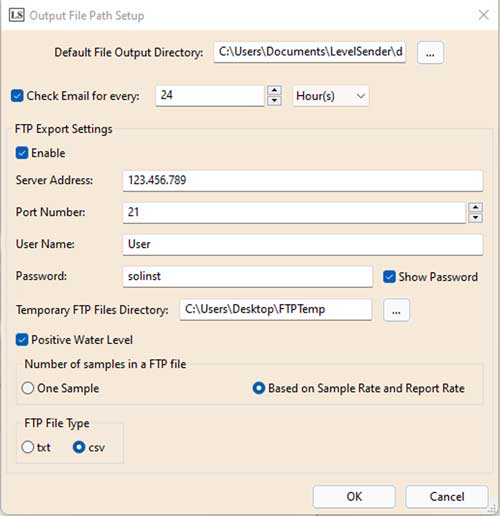500x516 pixels.
Task: Browse for Temporary FTP Files Directory
Action: 396,310
